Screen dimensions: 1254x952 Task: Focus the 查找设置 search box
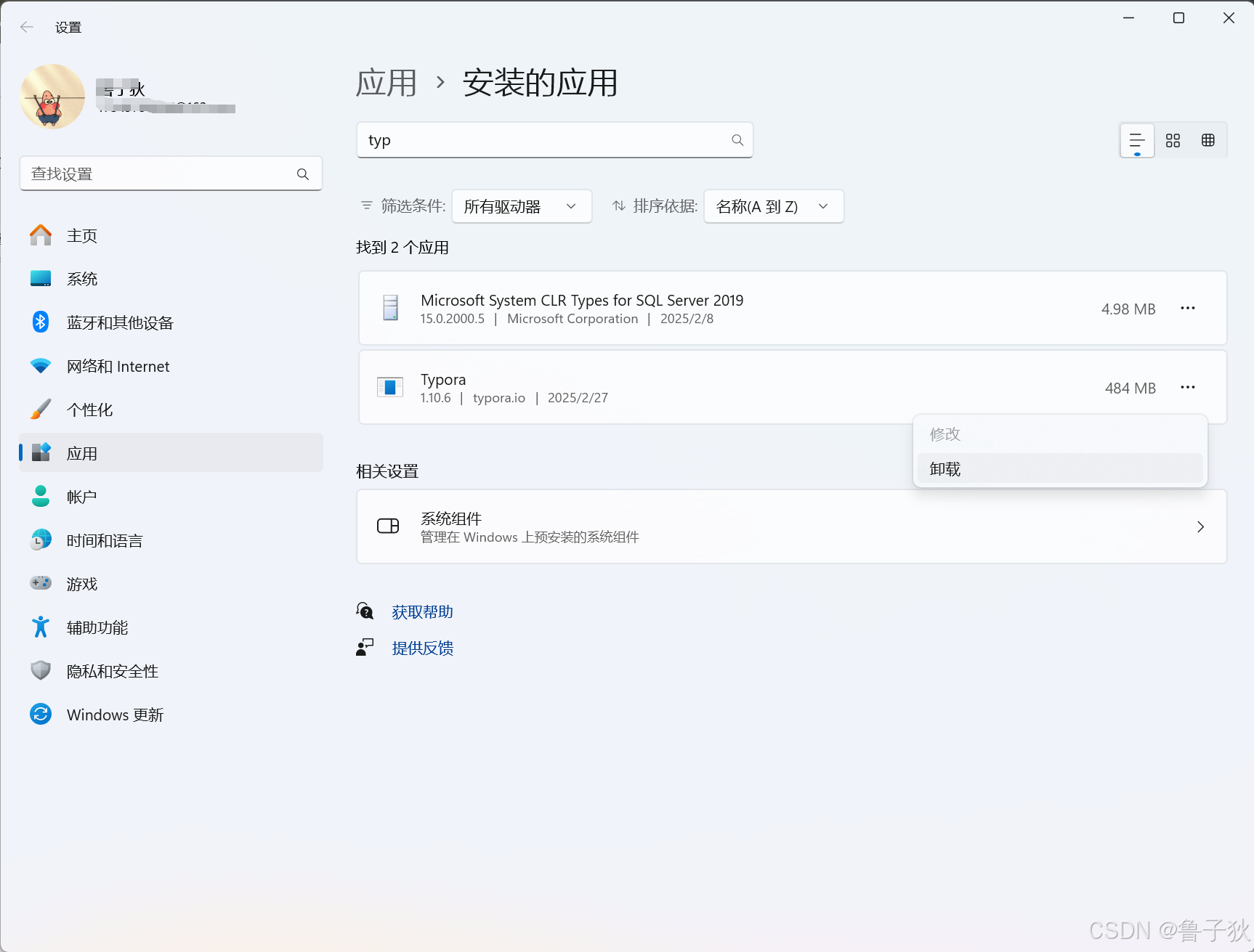click(x=171, y=174)
